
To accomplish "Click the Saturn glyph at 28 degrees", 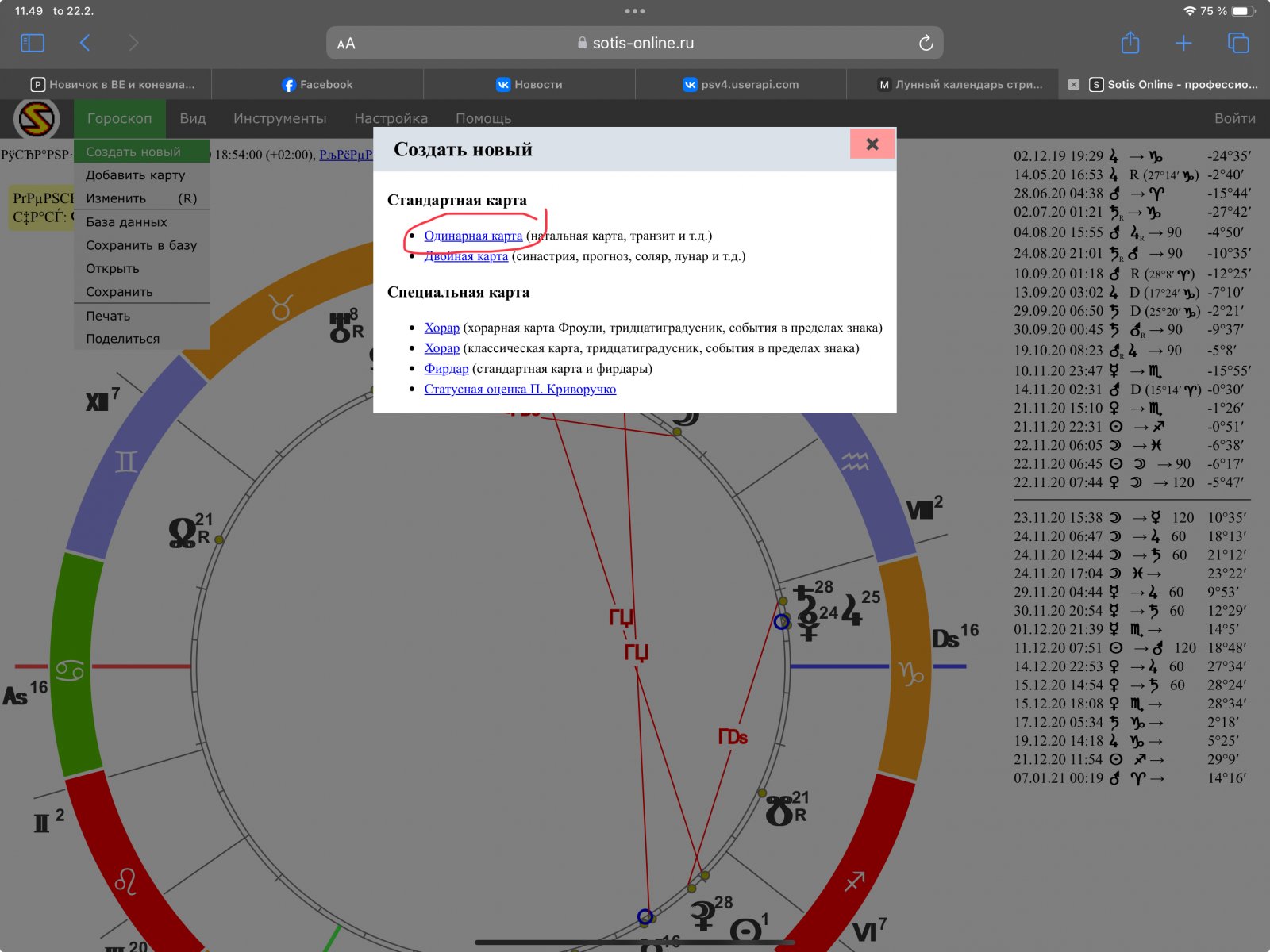I will click(805, 600).
